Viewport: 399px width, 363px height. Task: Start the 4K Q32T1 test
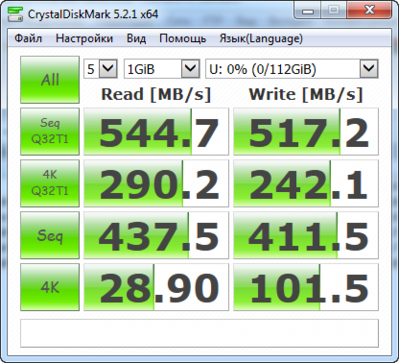pos(50,183)
